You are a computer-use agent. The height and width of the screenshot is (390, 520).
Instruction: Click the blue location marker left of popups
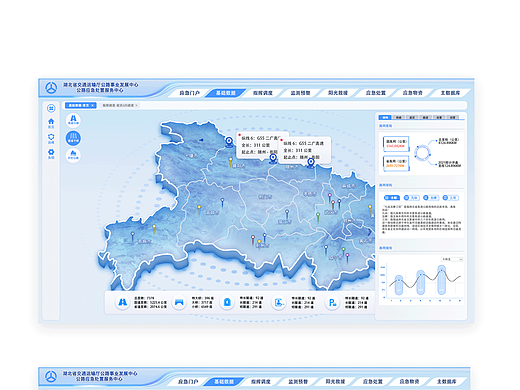pyautogui.click(x=229, y=142)
